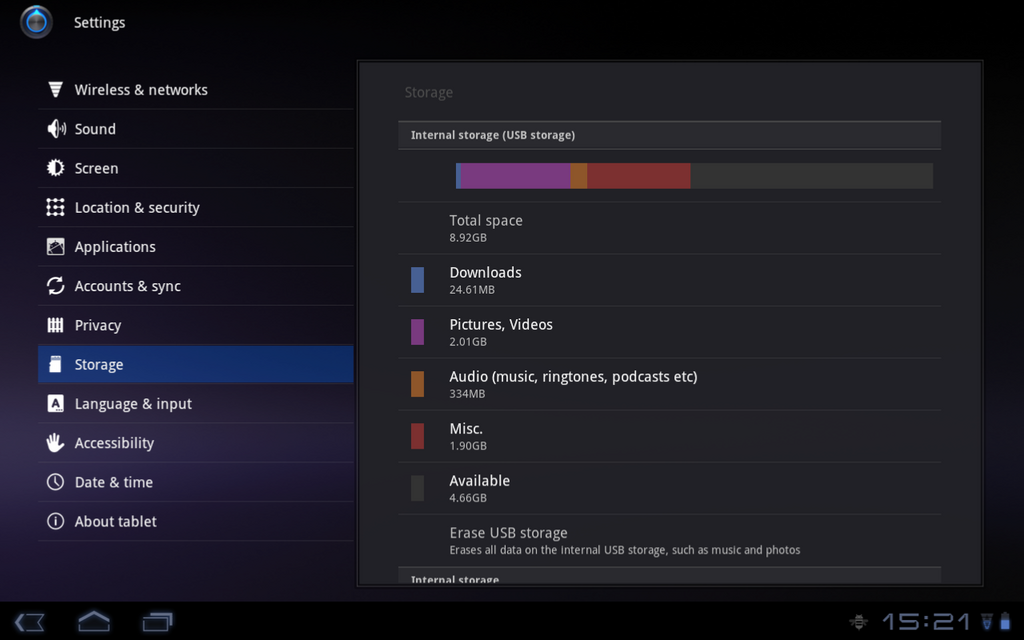Viewport: 1024px width, 640px height.
Task: Select the Pictures, Videos storage entry
Action: click(x=670, y=331)
